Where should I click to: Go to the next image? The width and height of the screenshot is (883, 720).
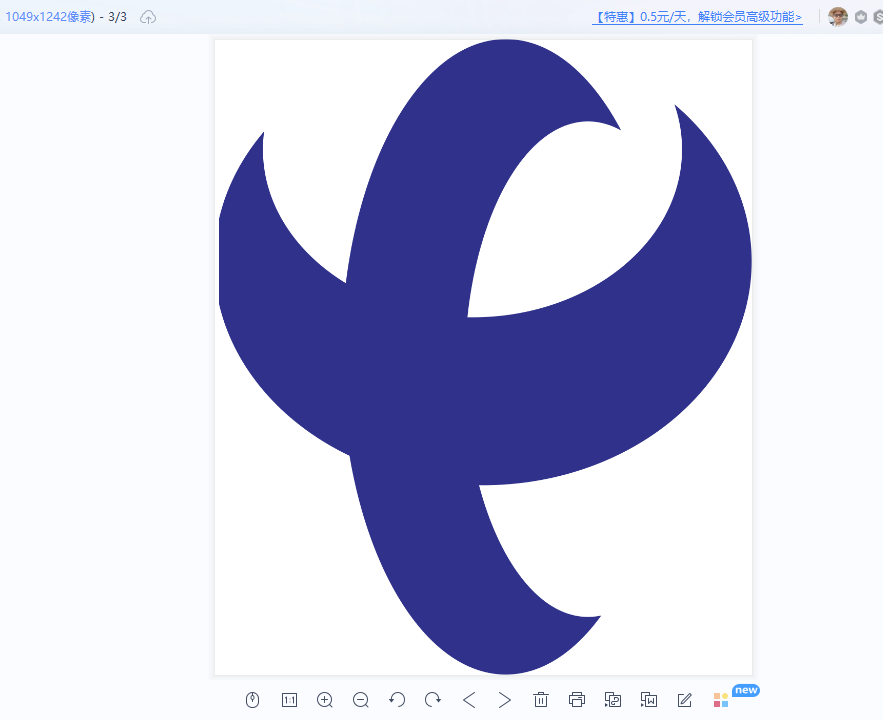pos(505,700)
